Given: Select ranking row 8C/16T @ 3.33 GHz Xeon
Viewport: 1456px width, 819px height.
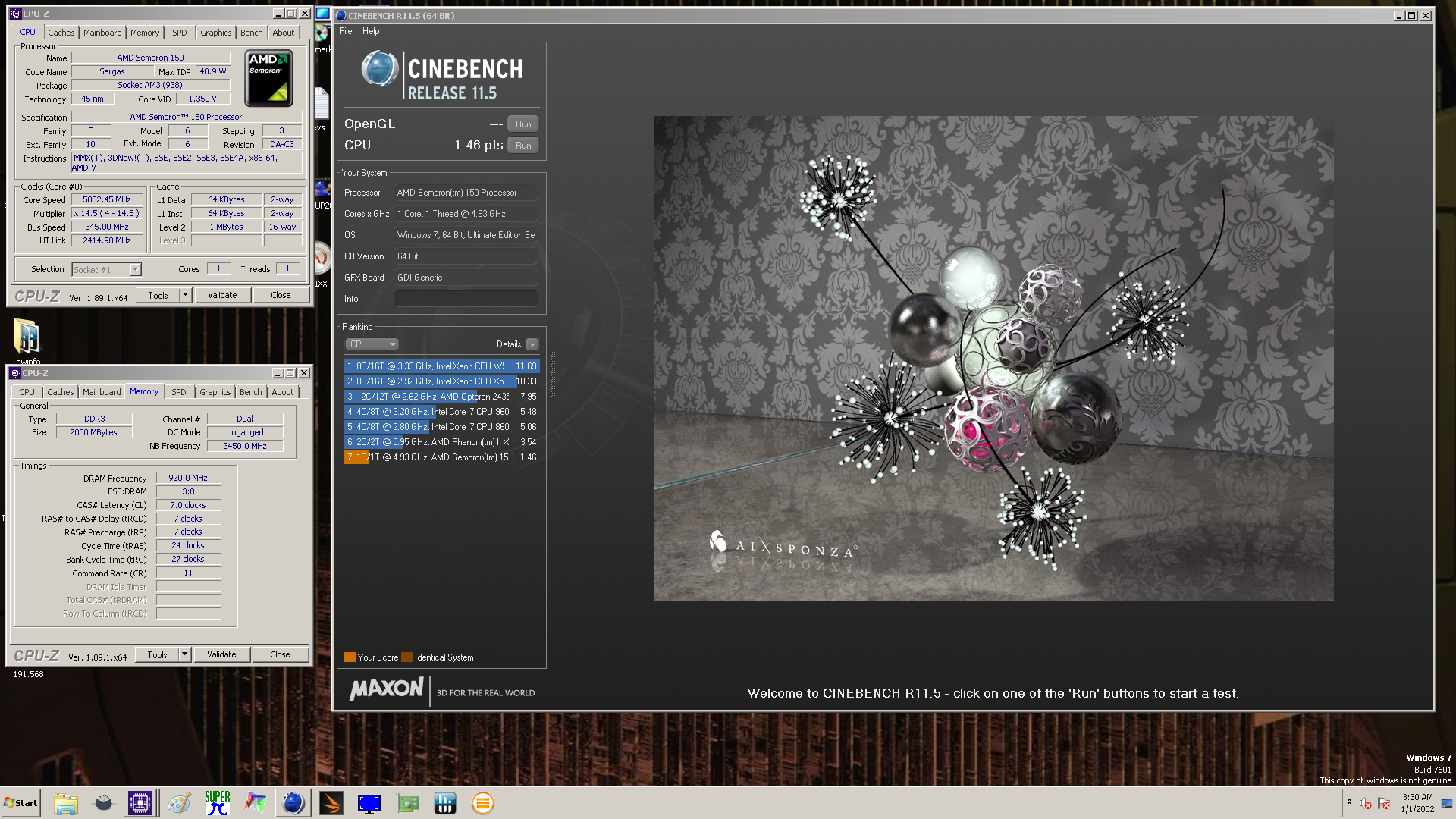Looking at the screenshot, I should (441, 366).
